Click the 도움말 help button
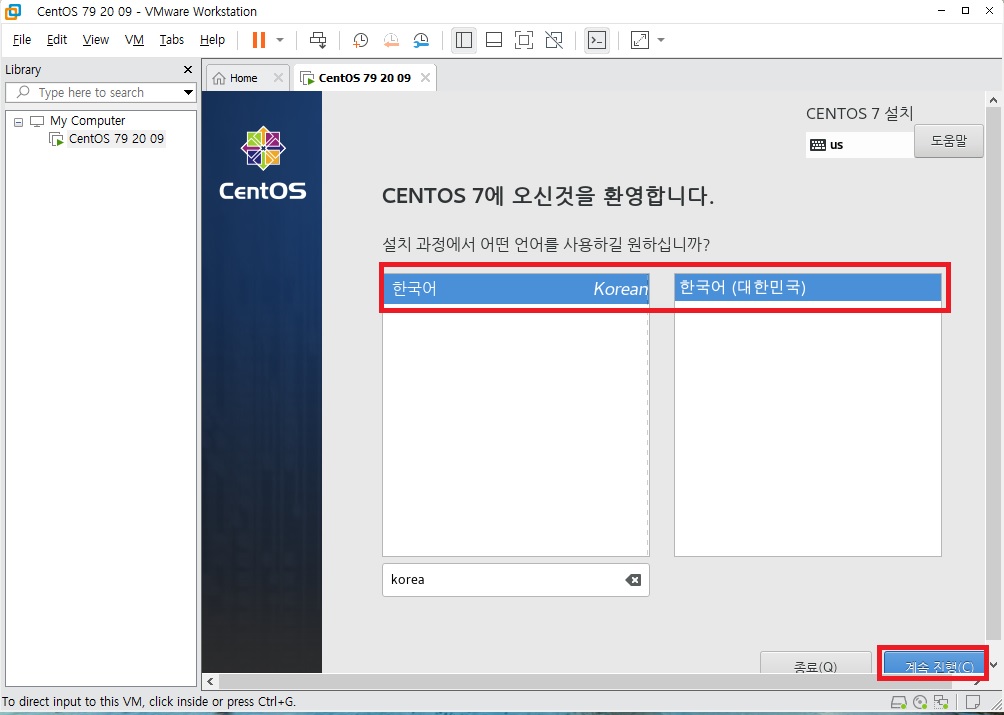Viewport: 1004px width, 715px height. point(948,141)
